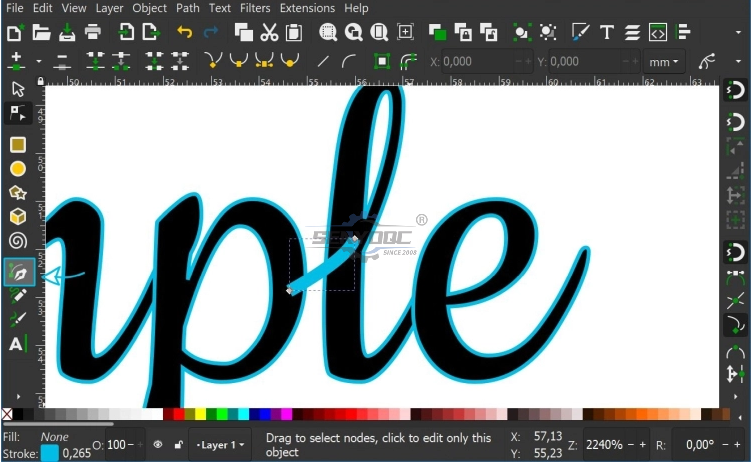The height and width of the screenshot is (462, 752).
Task: Select the Text tool in toolbox
Action: pos(17,344)
